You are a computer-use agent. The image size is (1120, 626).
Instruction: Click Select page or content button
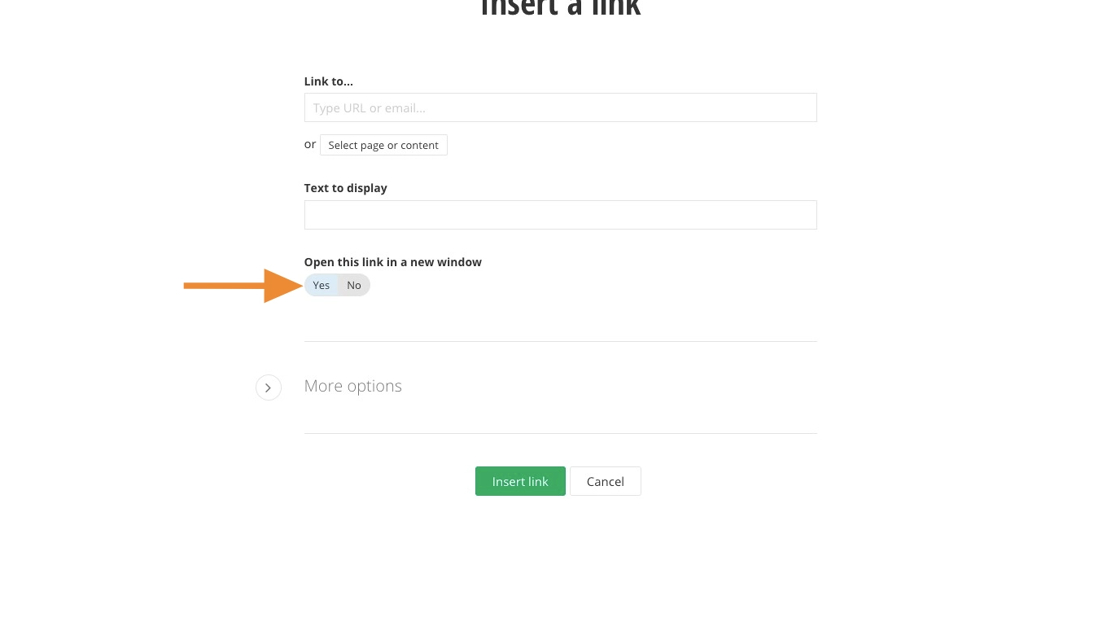pyautogui.click(x=383, y=145)
